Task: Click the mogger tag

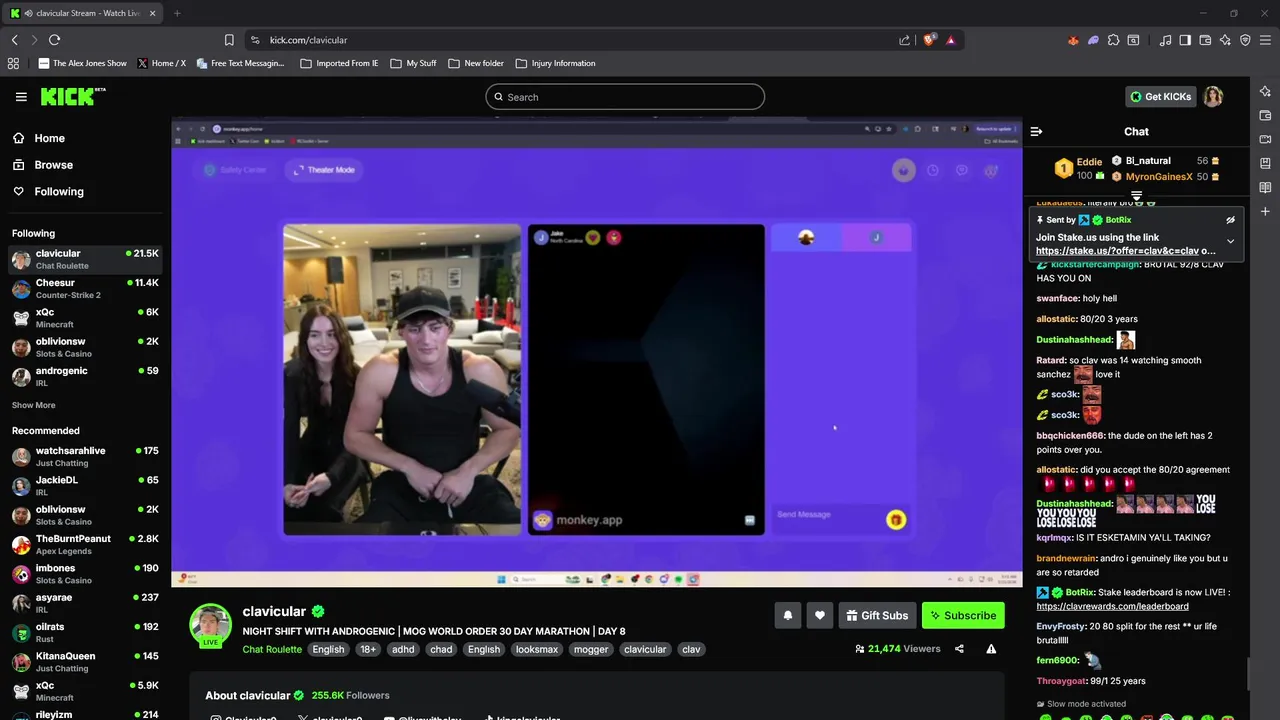Action: [590, 649]
